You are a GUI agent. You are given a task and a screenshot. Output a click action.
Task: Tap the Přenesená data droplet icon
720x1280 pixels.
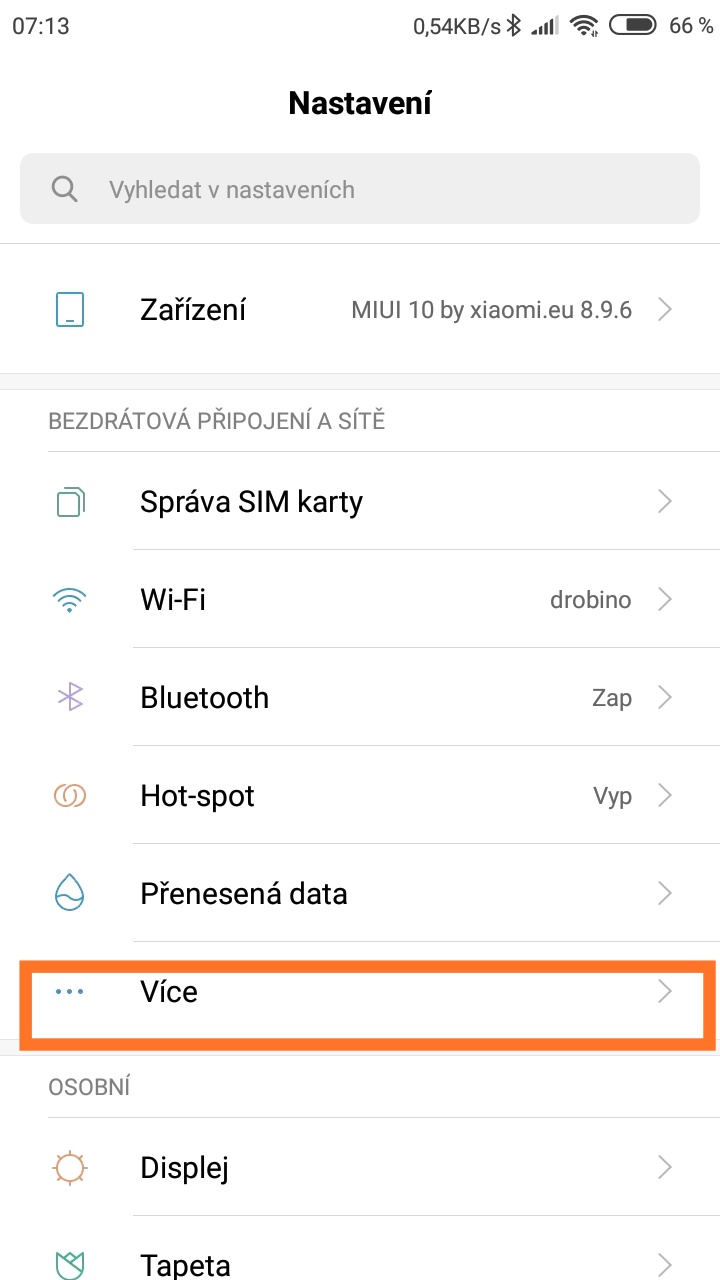coord(70,893)
